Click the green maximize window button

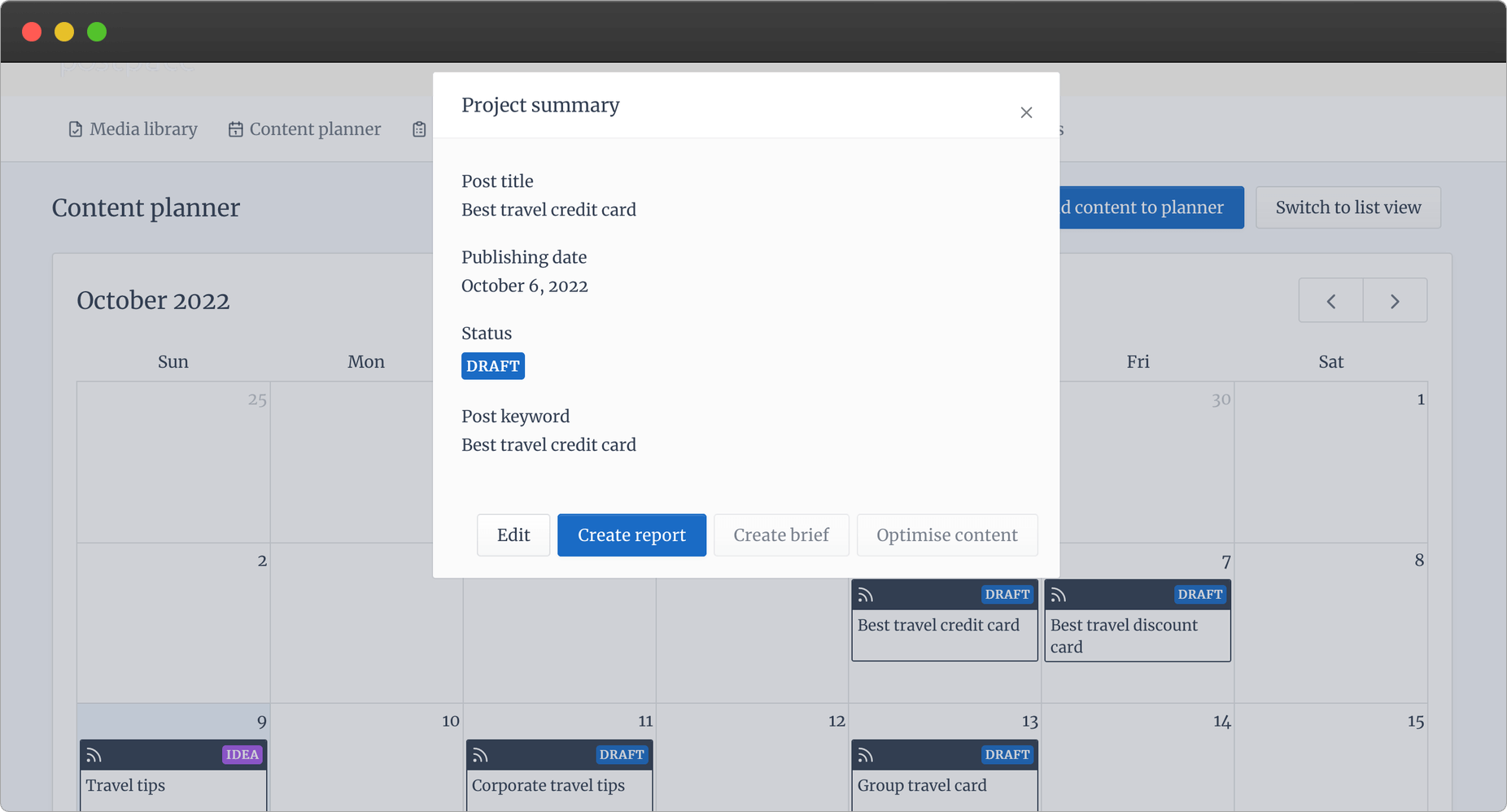(97, 32)
